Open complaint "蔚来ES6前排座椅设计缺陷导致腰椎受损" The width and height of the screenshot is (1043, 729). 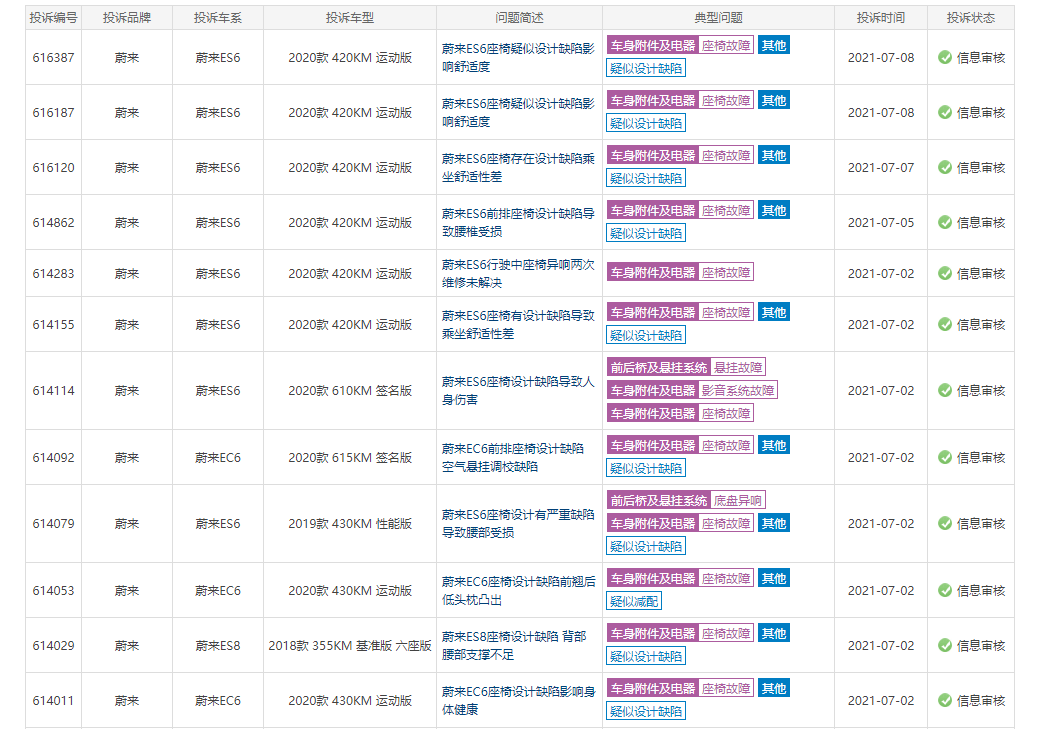point(518,223)
